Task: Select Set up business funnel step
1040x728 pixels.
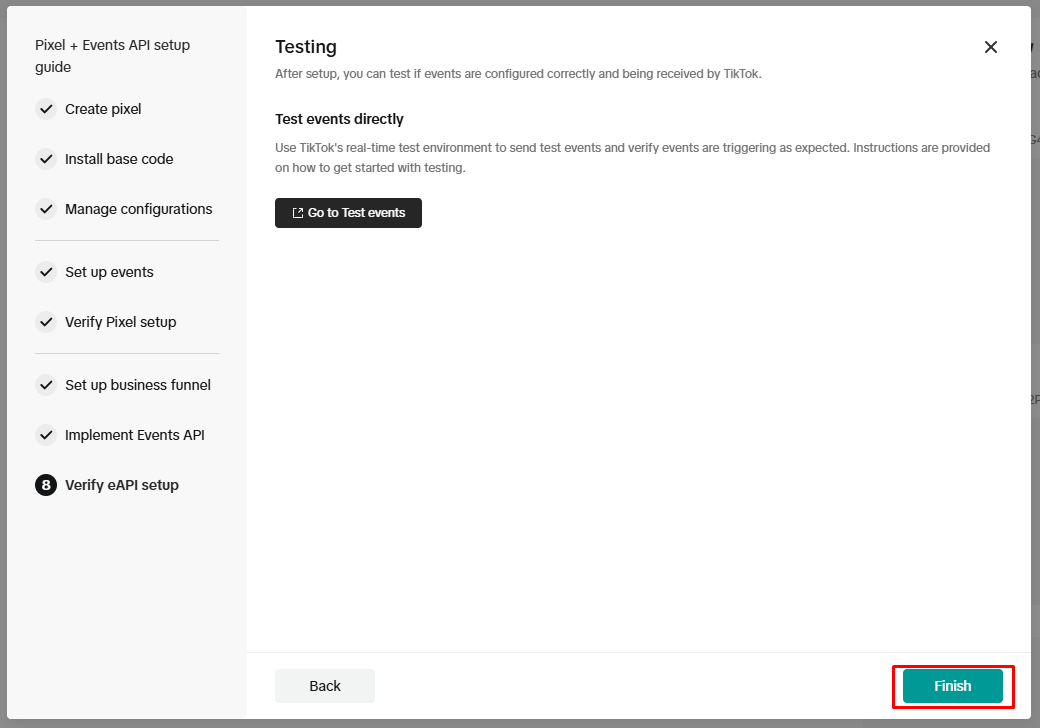Action: tap(137, 385)
